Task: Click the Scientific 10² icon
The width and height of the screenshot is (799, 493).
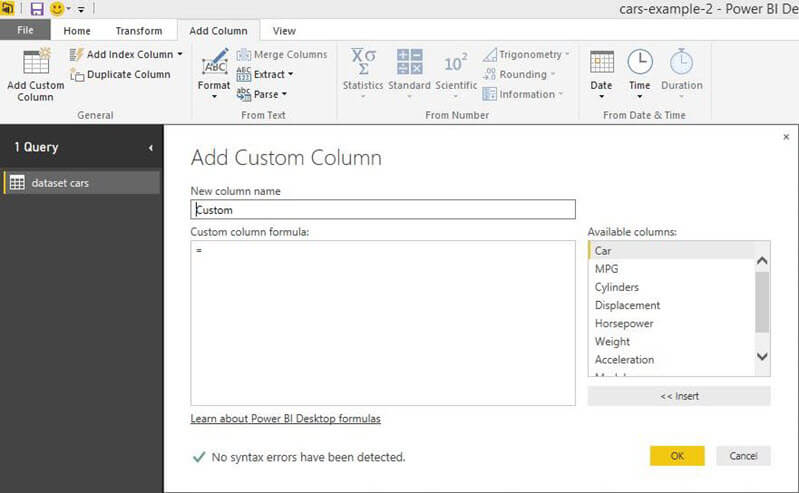Action: tap(455, 62)
